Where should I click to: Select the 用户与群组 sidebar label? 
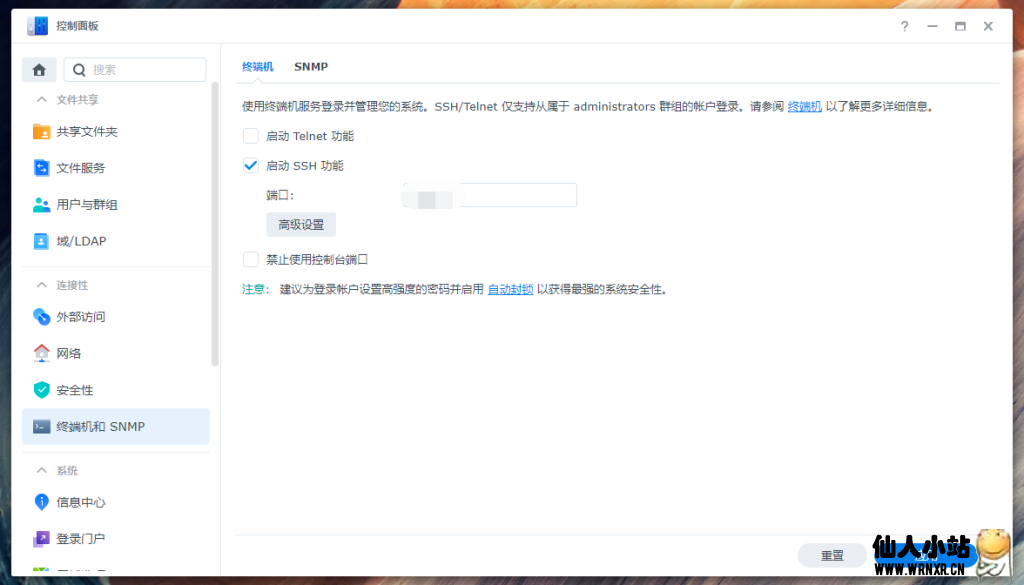click(87, 204)
